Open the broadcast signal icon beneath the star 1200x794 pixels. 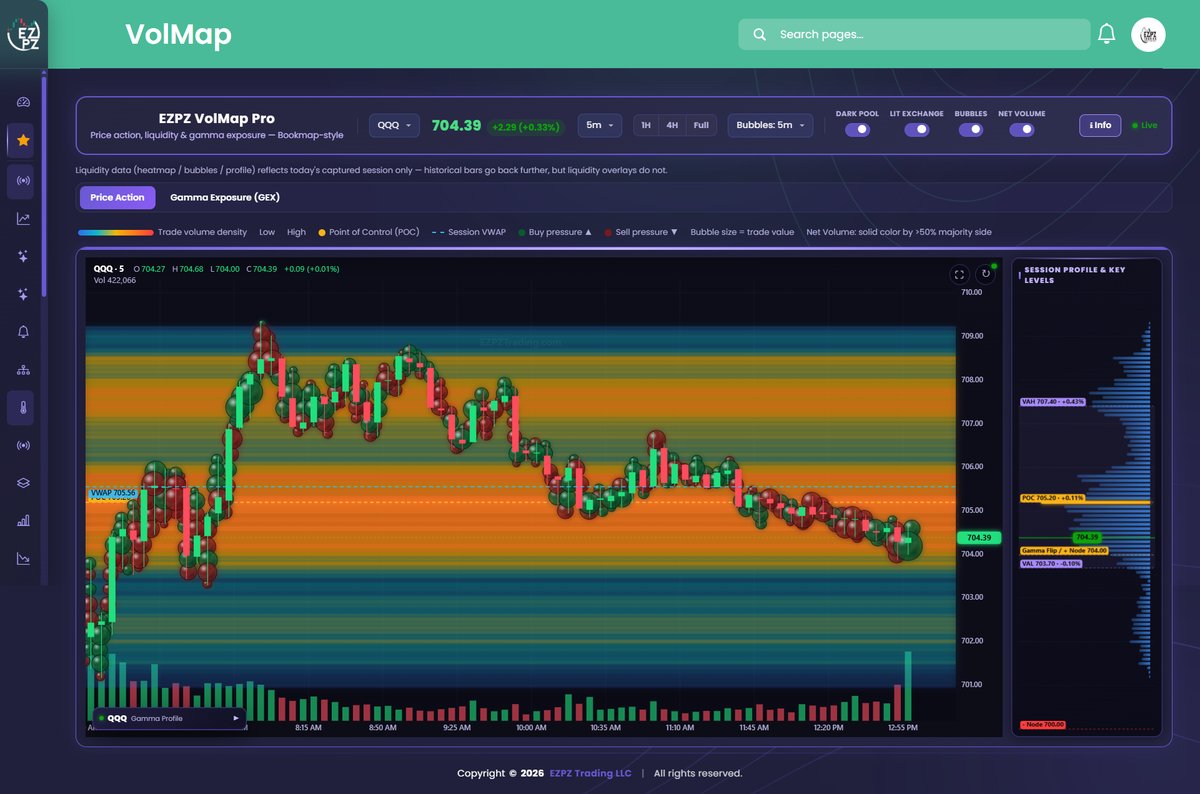(23, 180)
